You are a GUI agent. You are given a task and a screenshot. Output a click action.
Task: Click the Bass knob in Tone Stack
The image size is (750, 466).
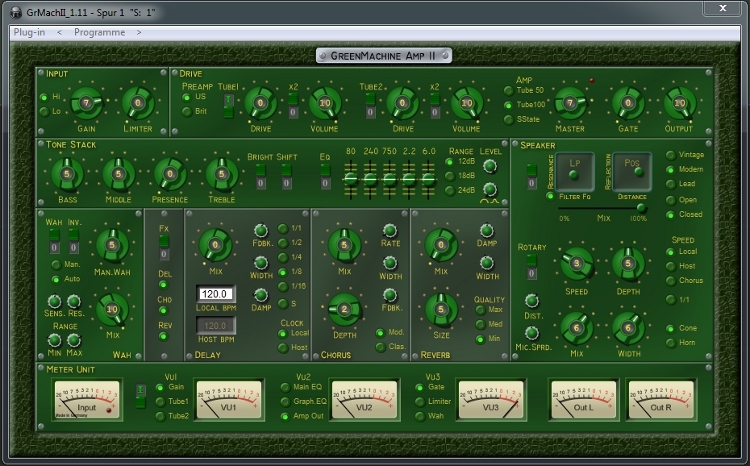click(67, 175)
